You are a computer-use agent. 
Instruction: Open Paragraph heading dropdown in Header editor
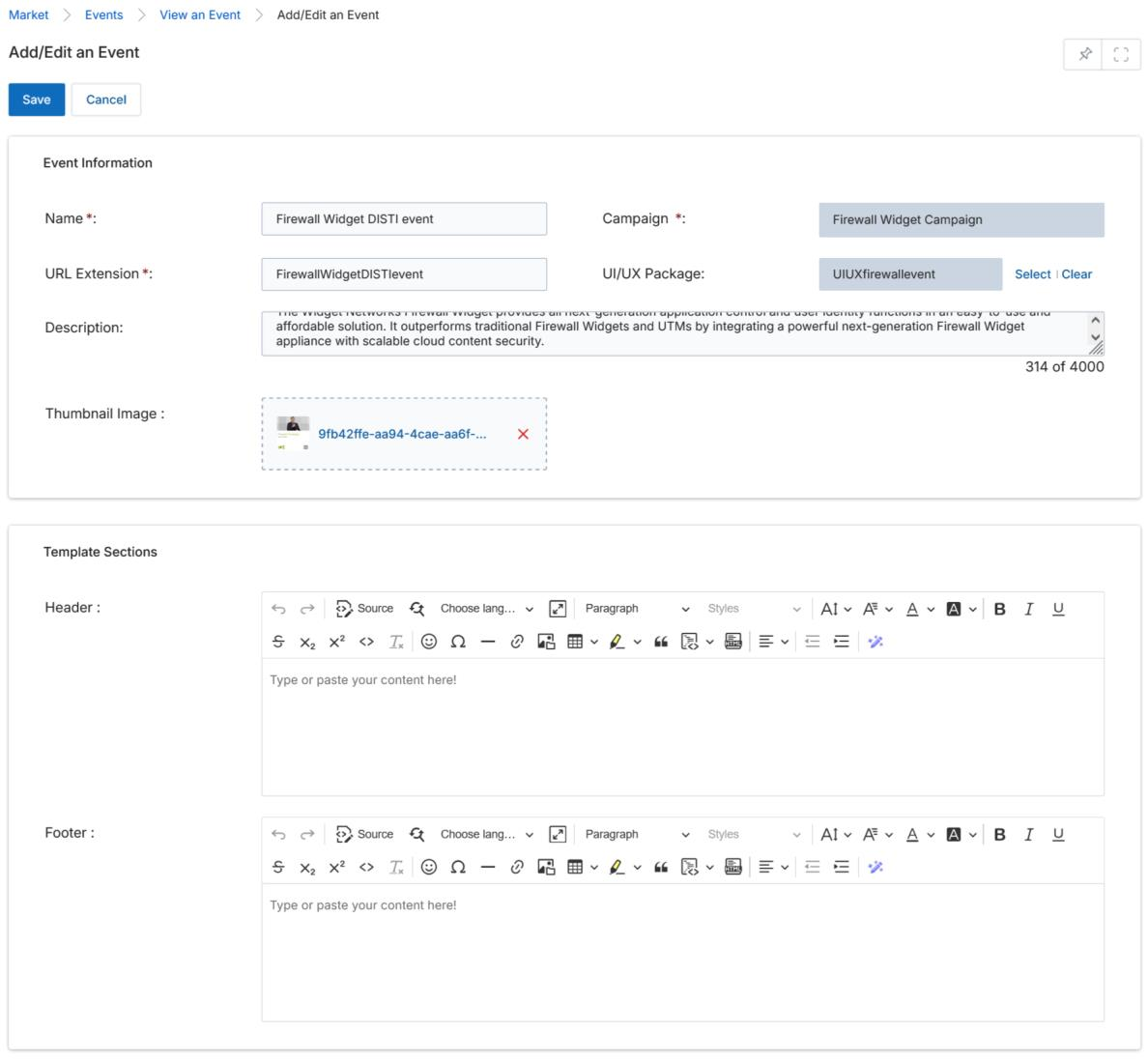point(636,609)
